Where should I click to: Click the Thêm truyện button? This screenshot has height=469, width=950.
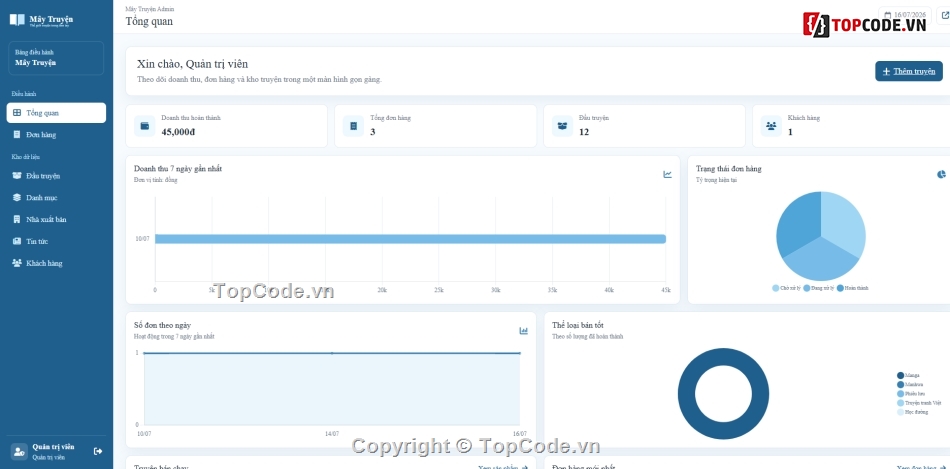pos(909,71)
